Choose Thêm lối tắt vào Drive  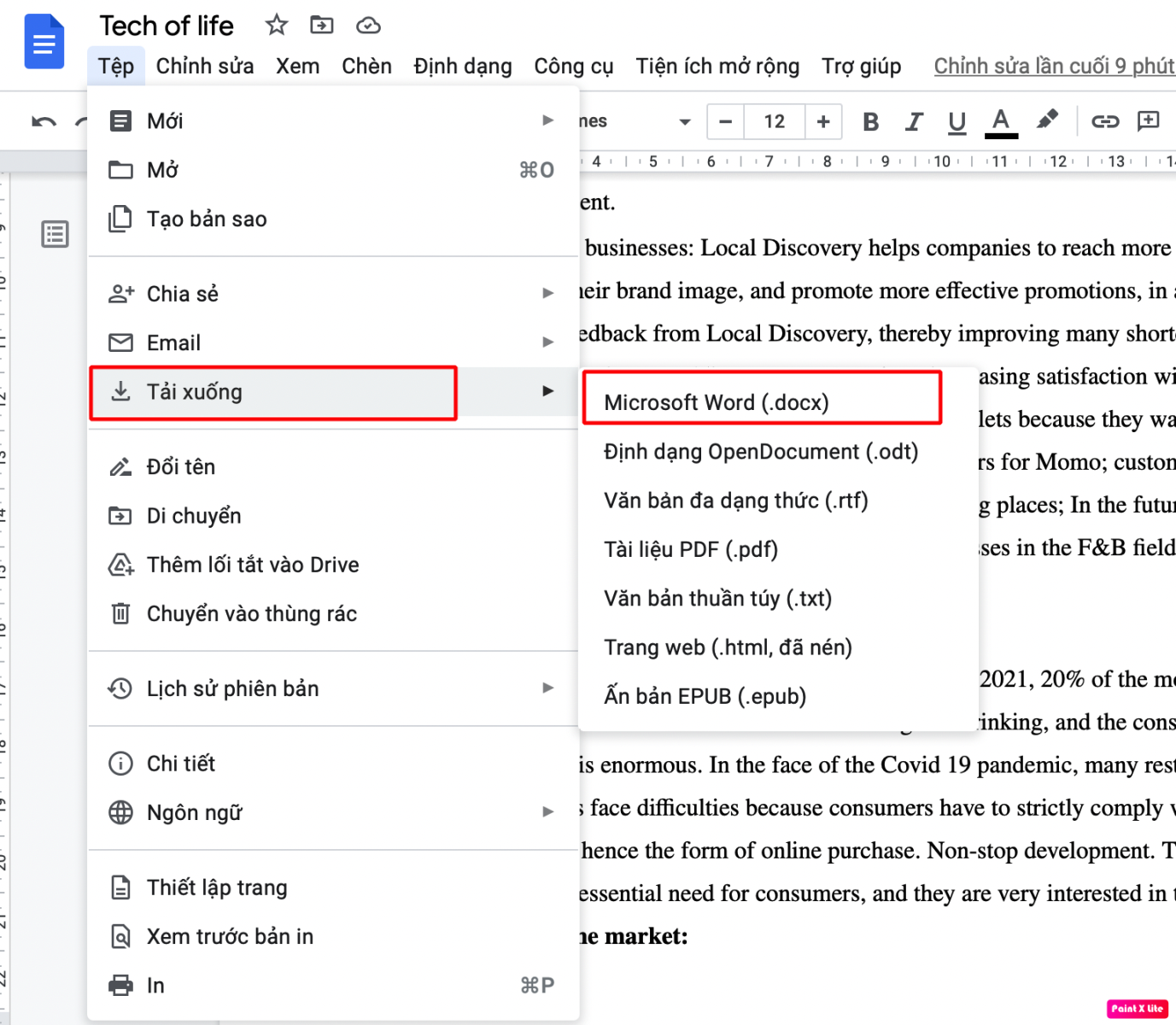click(333, 565)
